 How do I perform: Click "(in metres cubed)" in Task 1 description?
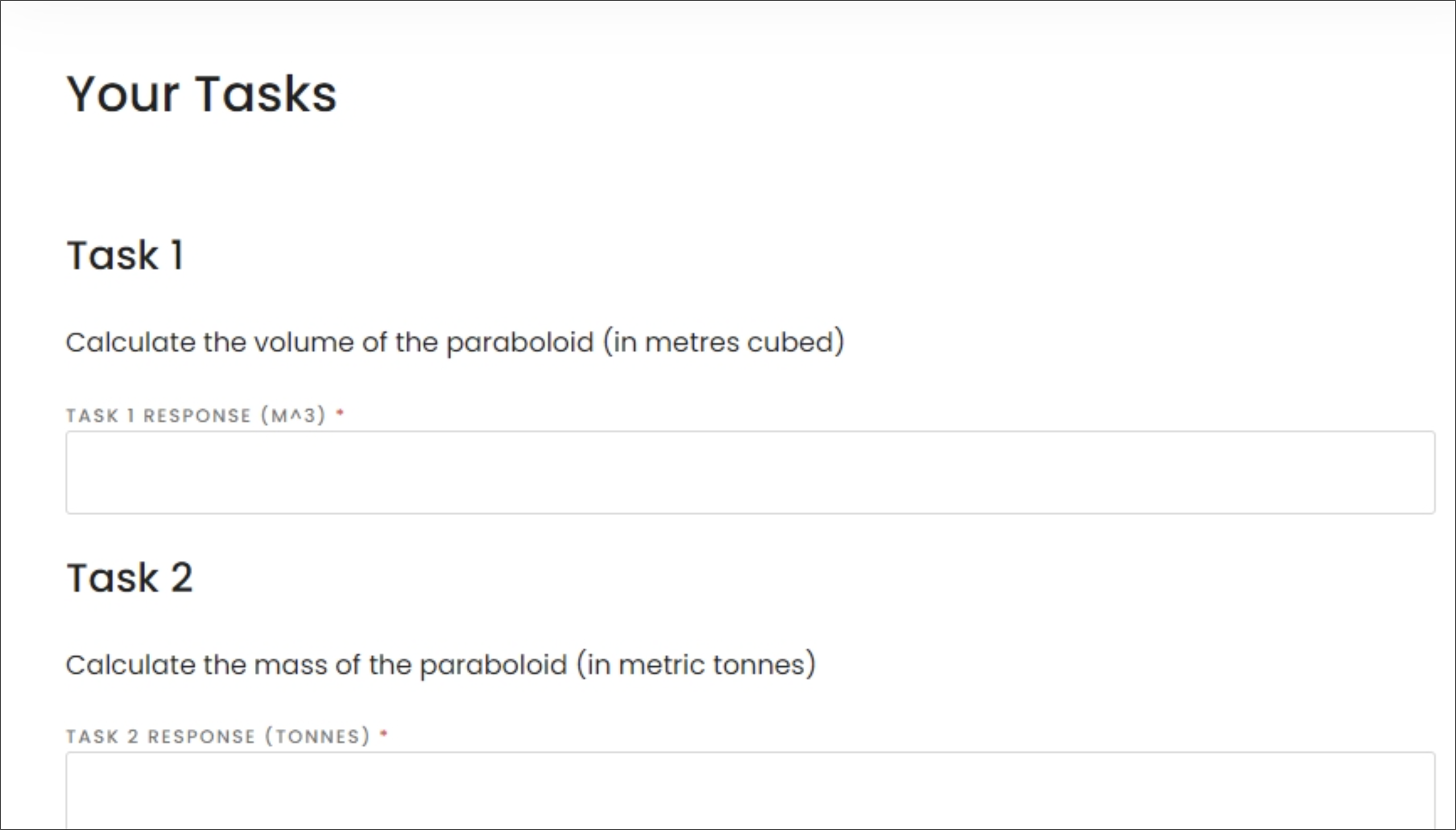pyautogui.click(x=723, y=343)
